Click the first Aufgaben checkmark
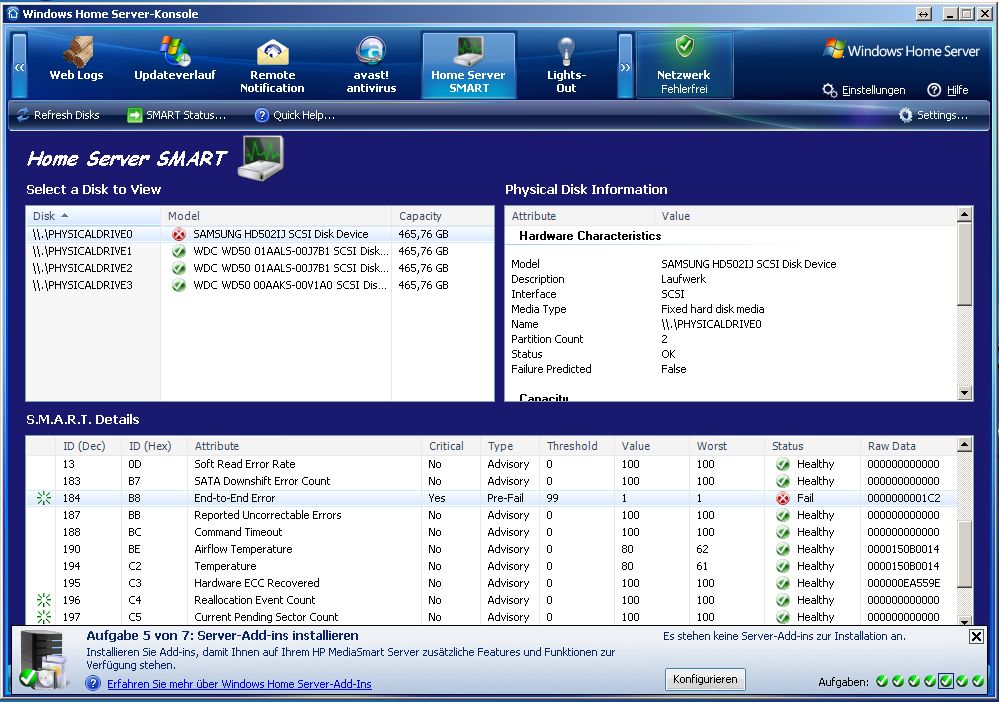The image size is (999, 702). pyautogui.click(x=882, y=682)
